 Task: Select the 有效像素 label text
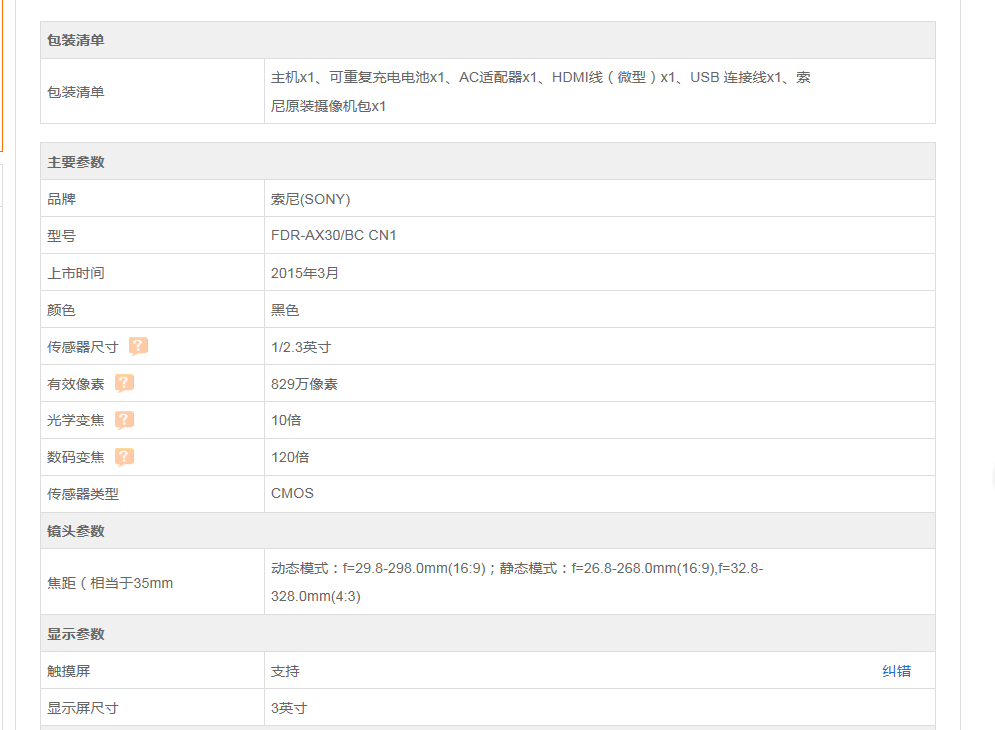click(76, 384)
